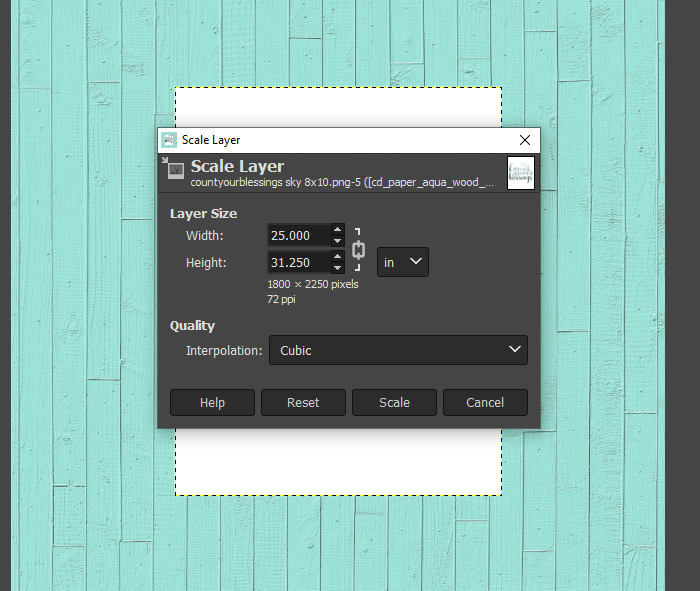Increase Width using the up arrow
Viewport: 700px width, 591px height.
337,230
